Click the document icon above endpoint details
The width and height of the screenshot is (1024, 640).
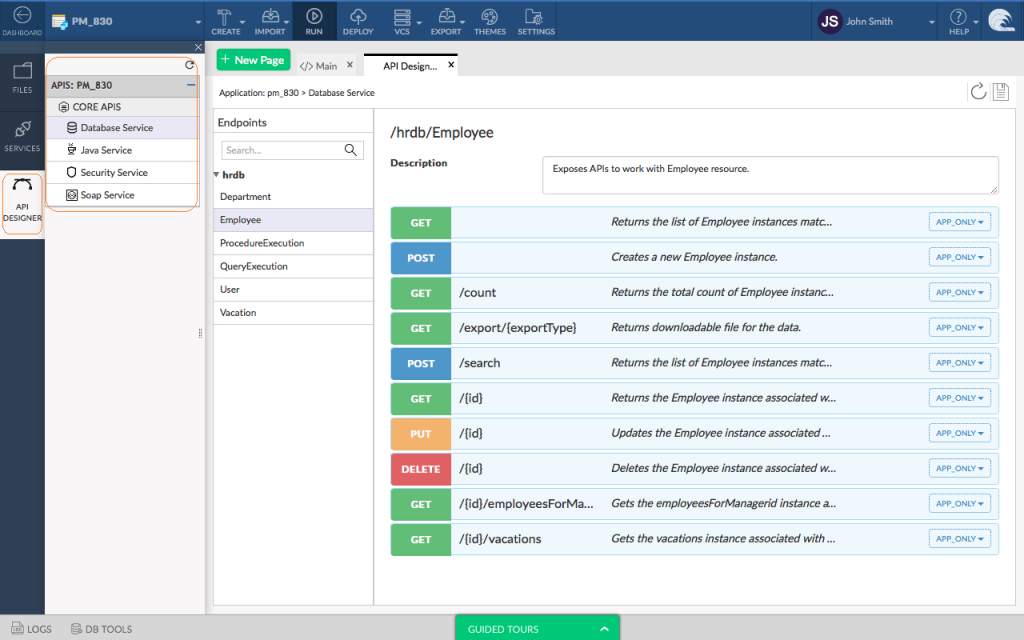click(1000, 92)
